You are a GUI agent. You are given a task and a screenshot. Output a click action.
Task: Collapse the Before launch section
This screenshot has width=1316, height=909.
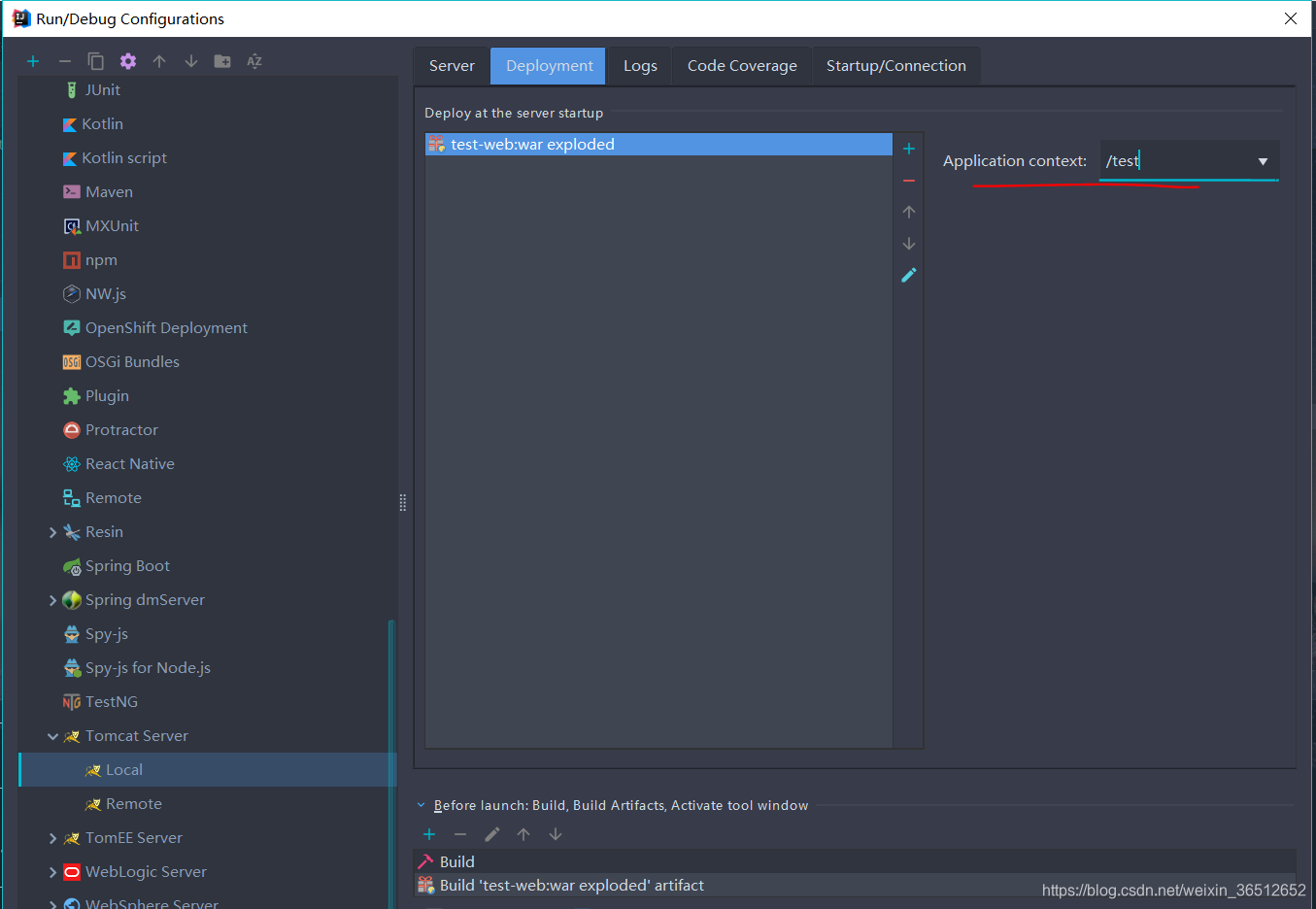(x=422, y=805)
